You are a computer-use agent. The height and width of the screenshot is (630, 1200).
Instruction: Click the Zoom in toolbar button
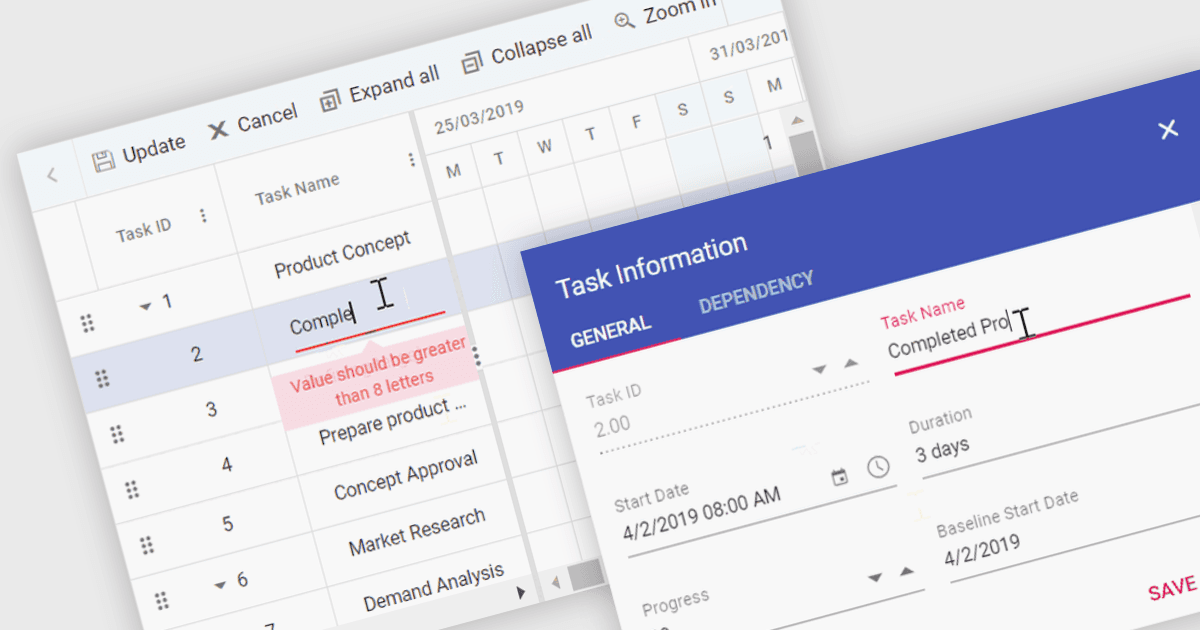tap(666, 14)
